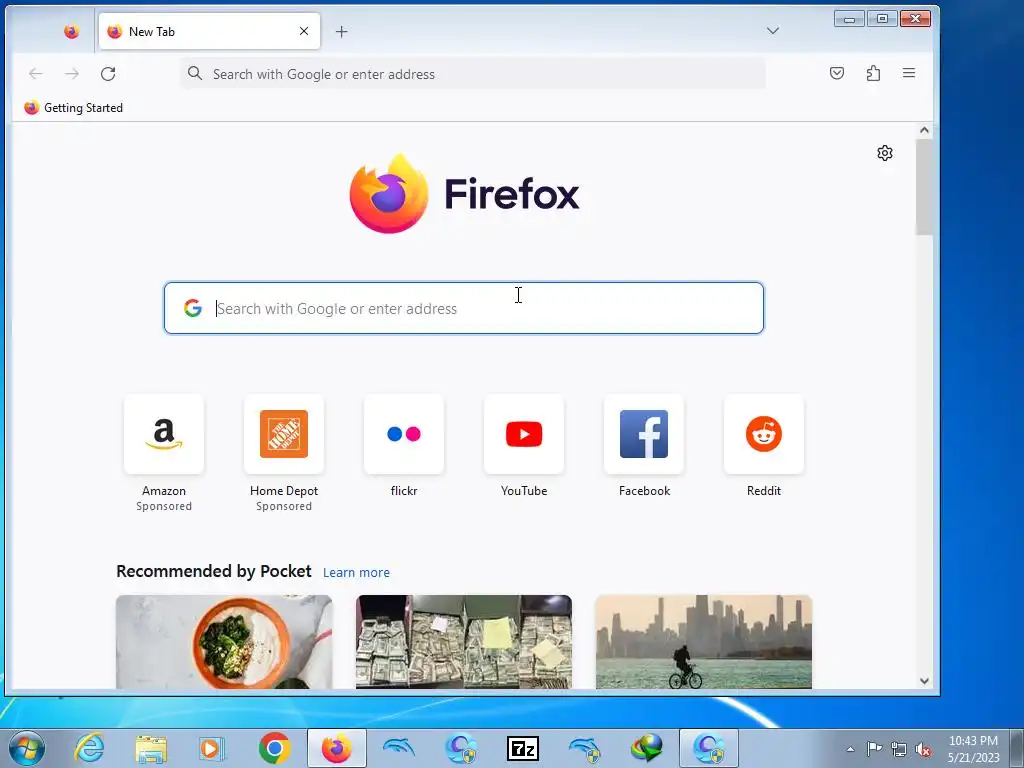
Task: Click the page scrollbar up arrow
Action: [x=924, y=130]
